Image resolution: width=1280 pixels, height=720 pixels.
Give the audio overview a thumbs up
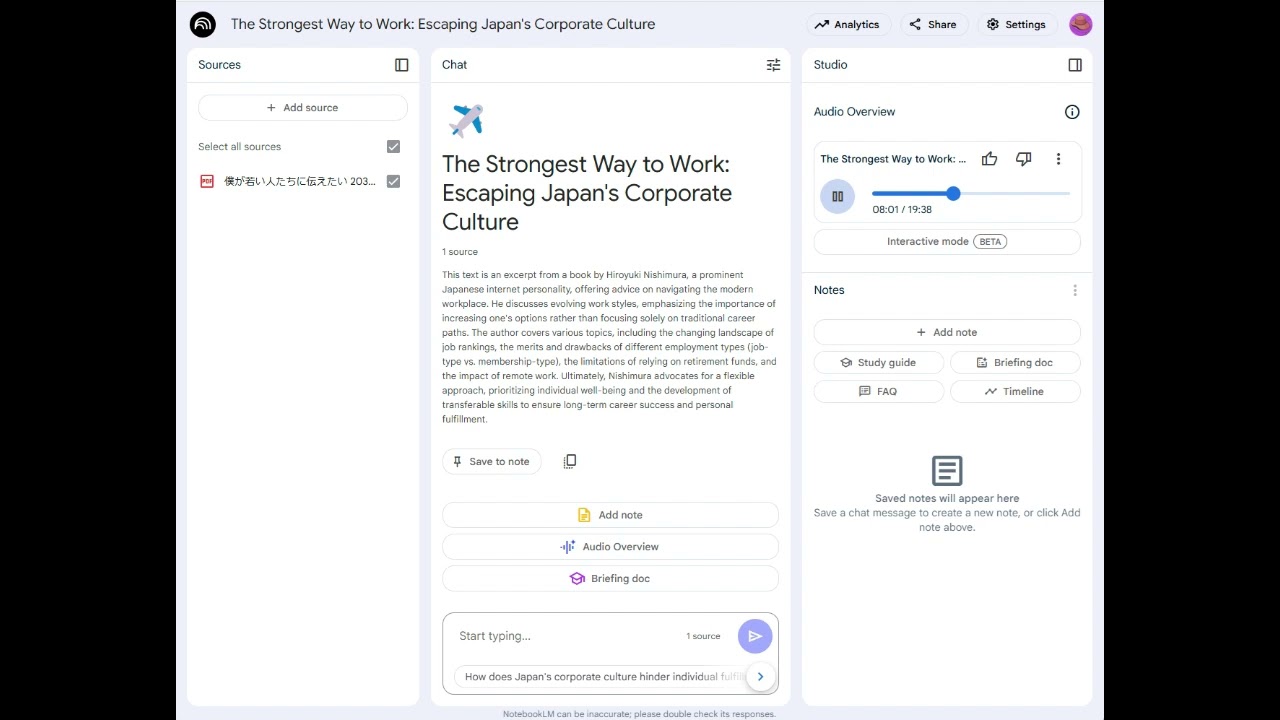coord(989,159)
